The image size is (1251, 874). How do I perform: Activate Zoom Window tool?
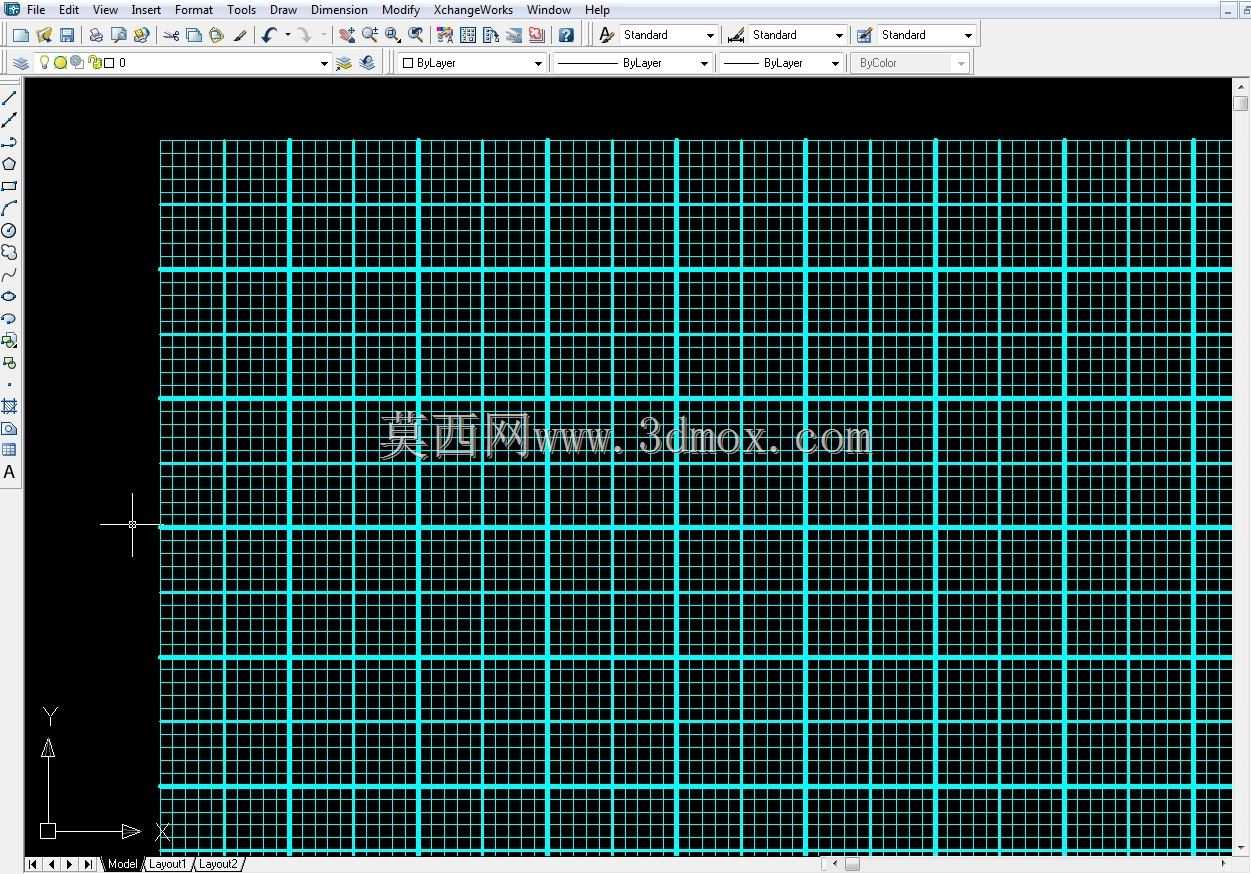[392, 35]
